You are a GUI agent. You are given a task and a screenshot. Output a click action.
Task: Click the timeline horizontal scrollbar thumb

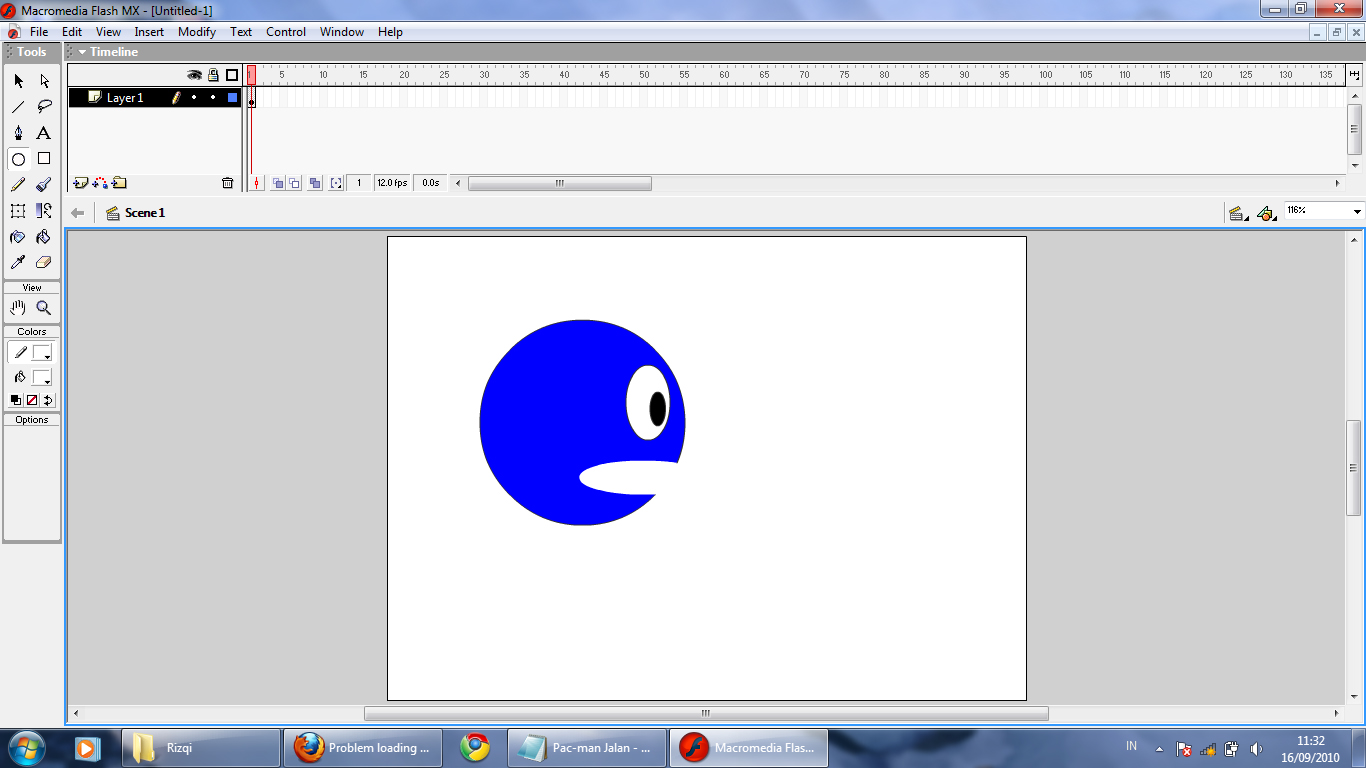(x=560, y=183)
